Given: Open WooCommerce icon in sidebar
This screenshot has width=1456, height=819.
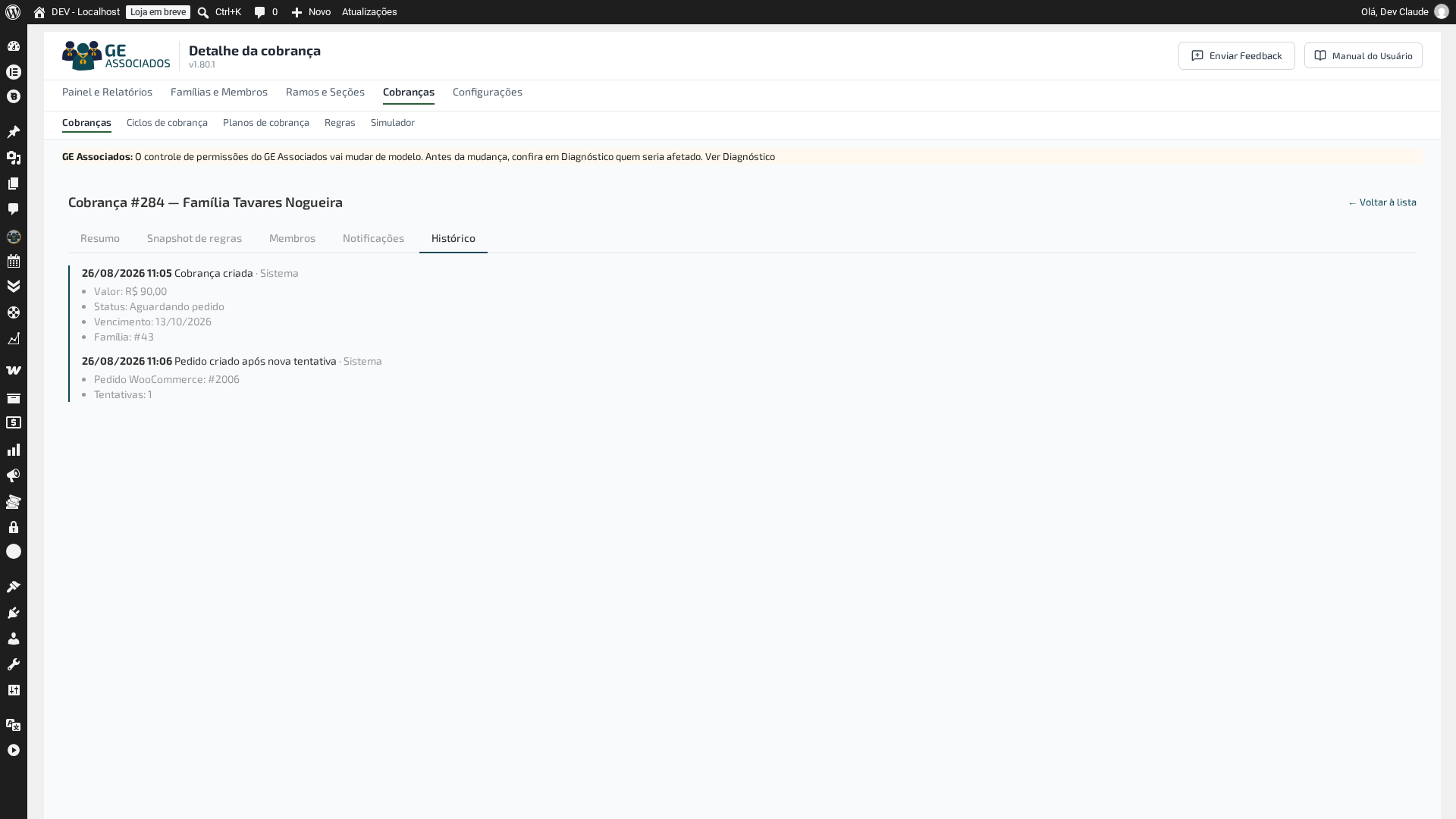Looking at the screenshot, I should tap(14, 371).
